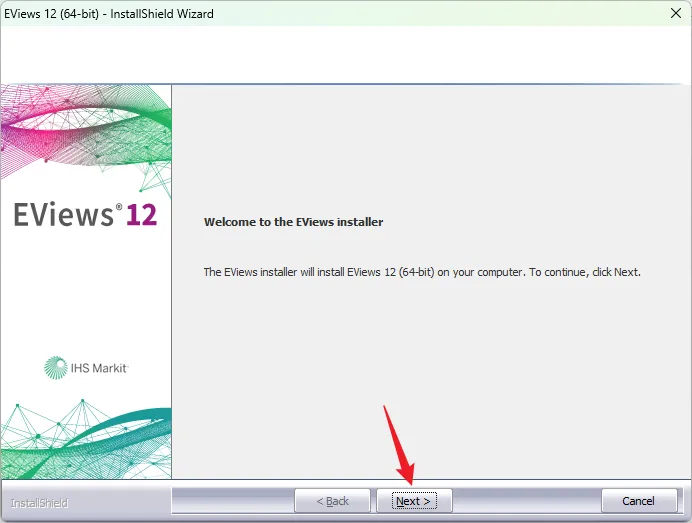Click the window title 'EViews 12 (64-bit) - InstallShield Wizard'
Viewport: 692px width, 523px height.
click(x=109, y=14)
